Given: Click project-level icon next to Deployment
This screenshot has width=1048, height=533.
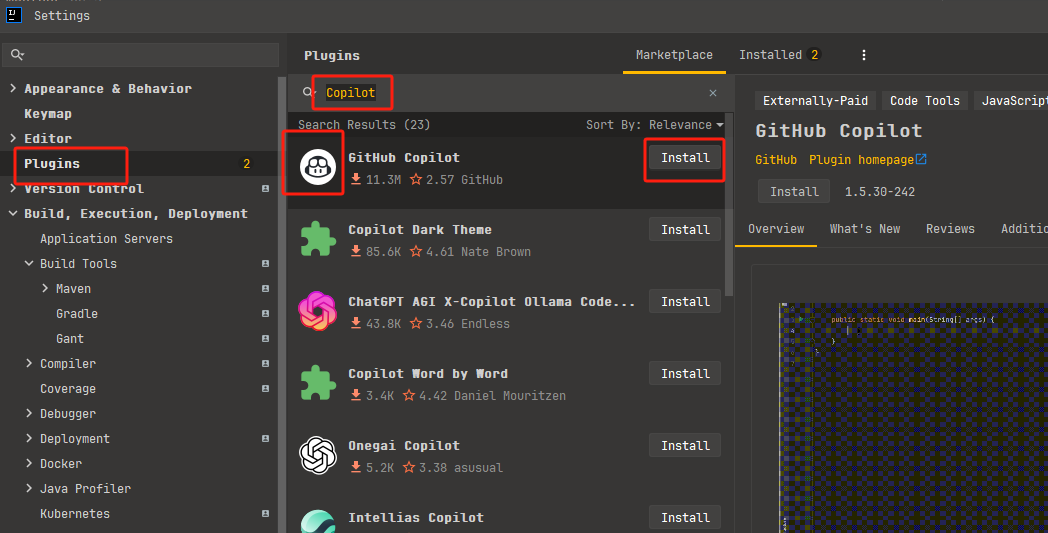Looking at the screenshot, I should 265,439.
